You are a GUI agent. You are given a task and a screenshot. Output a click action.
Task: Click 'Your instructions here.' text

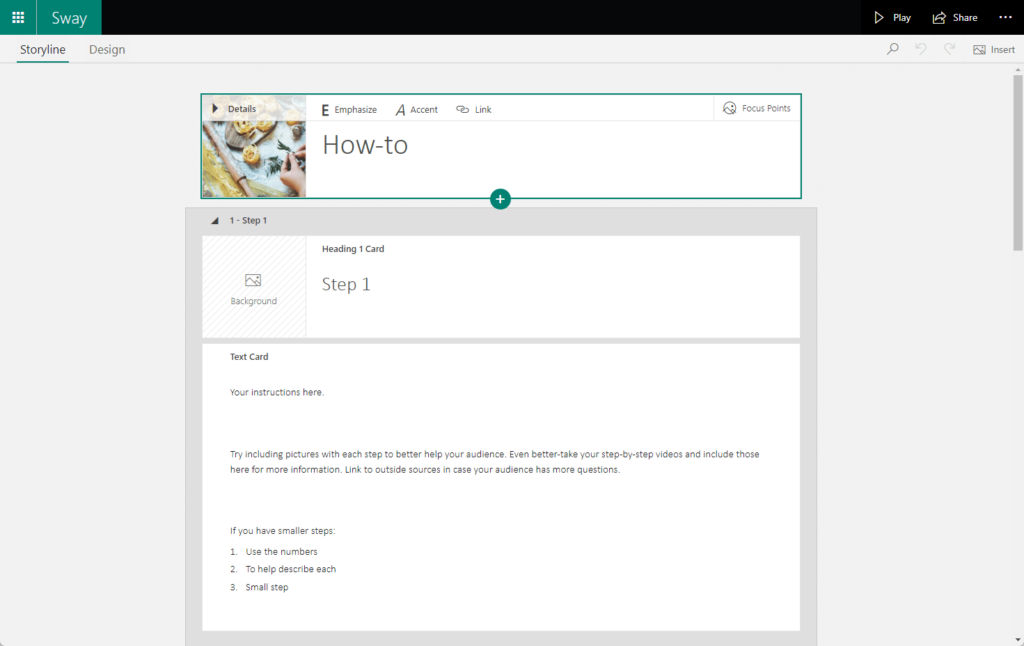point(277,393)
